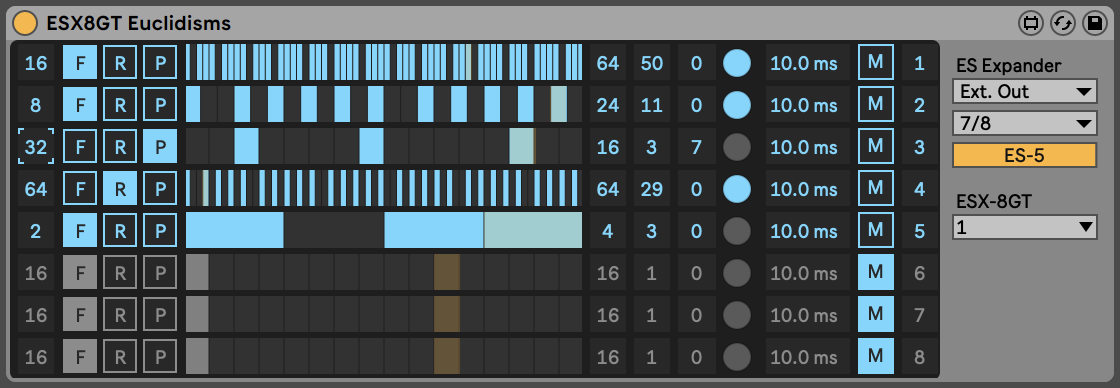Click the rate value 16 in row 1
The image size is (1120, 388).
click(36, 63)
